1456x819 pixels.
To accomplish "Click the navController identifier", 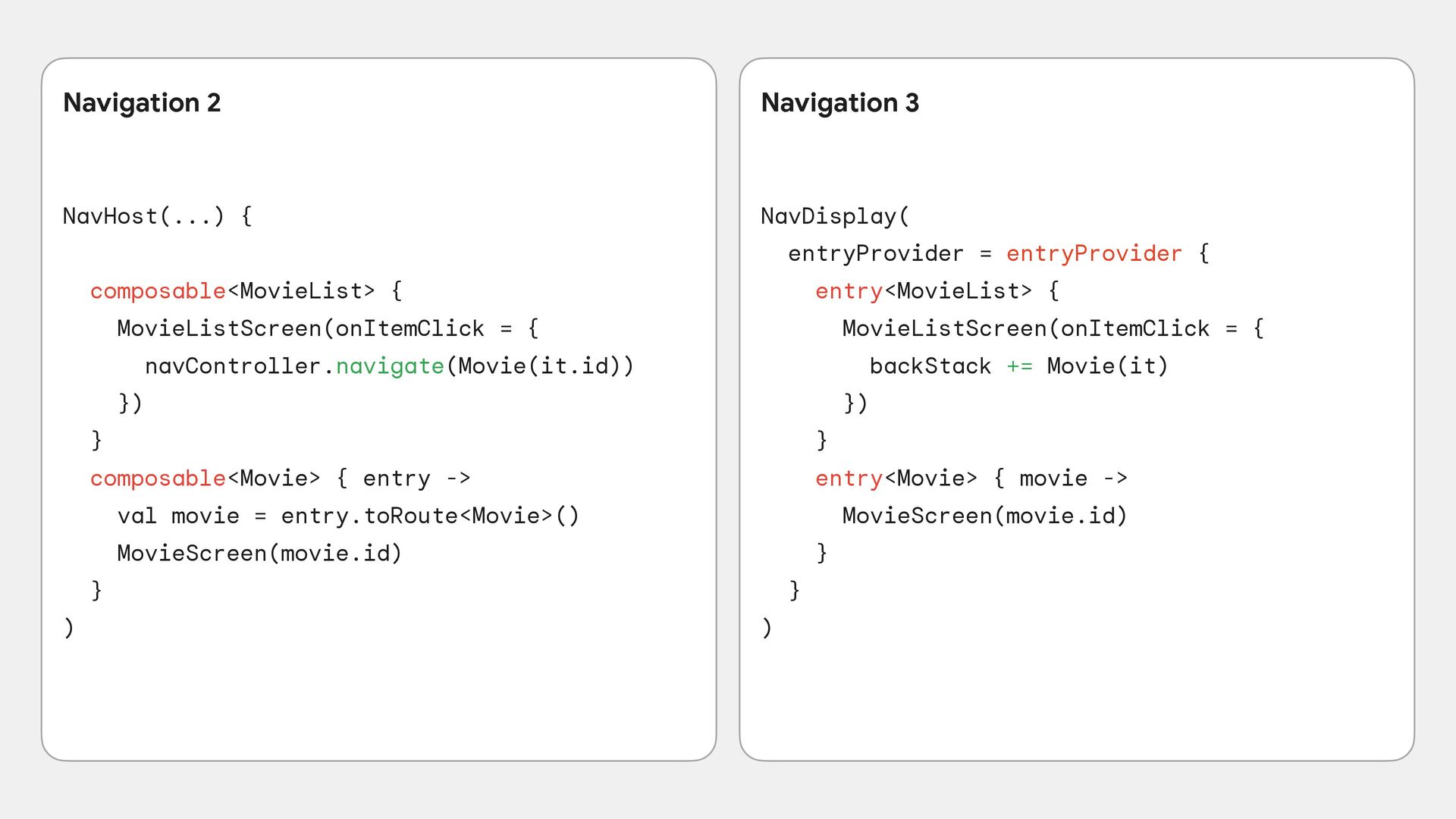I will [233, 366].
